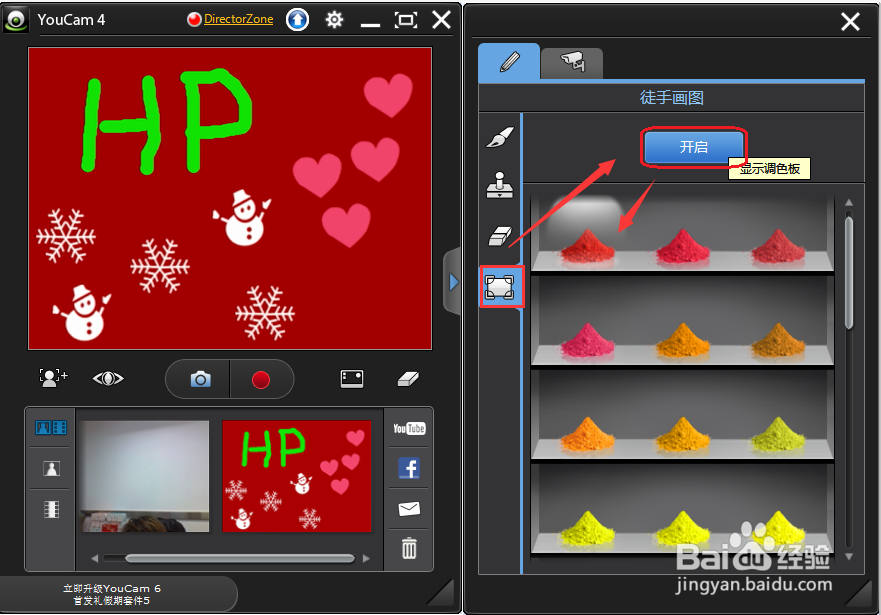
Task: Close the drawing effects panel
Action: pos(850,22)
